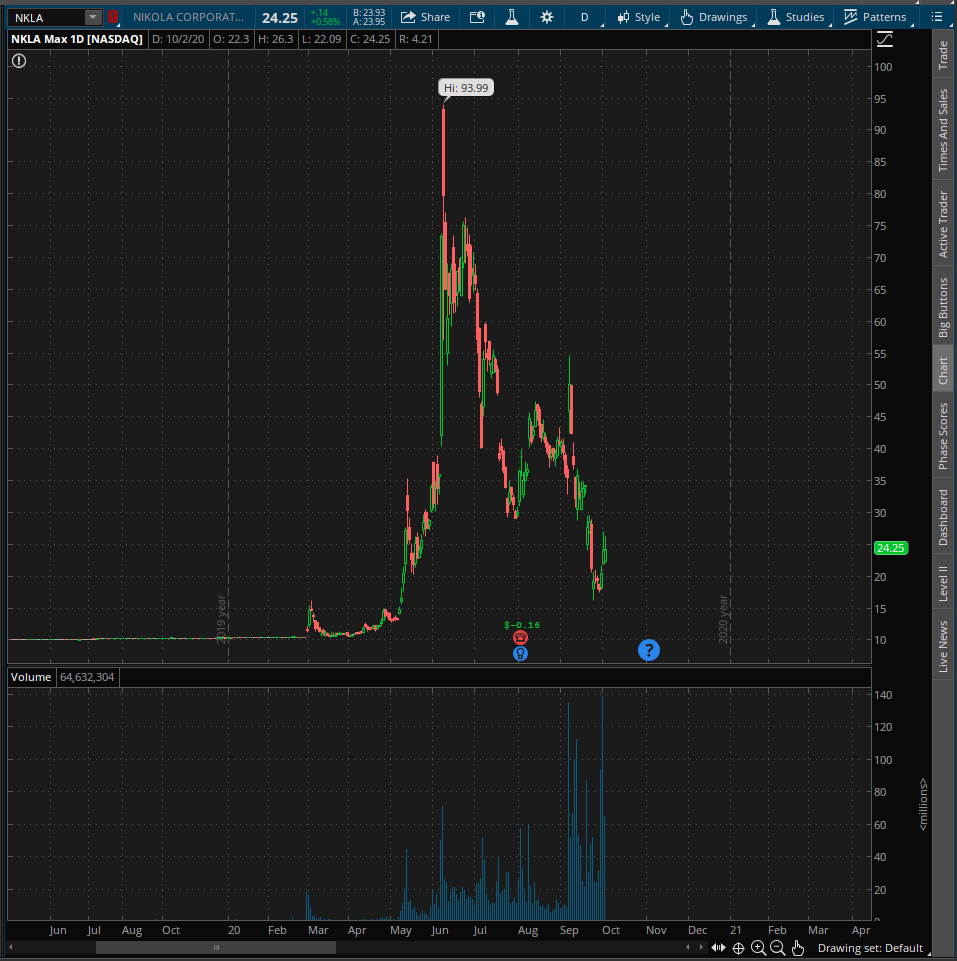Select the Chart side tab
The height and width of the screenshot is (961, 957).
tap(944, 371)
